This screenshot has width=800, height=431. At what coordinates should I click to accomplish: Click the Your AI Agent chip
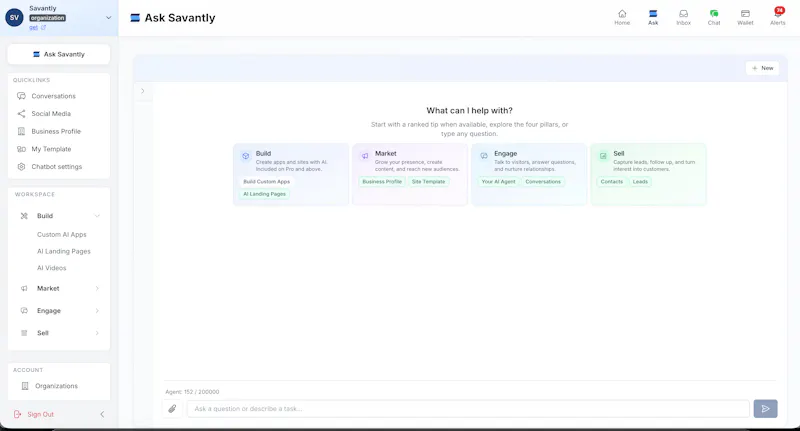point(498,182)
